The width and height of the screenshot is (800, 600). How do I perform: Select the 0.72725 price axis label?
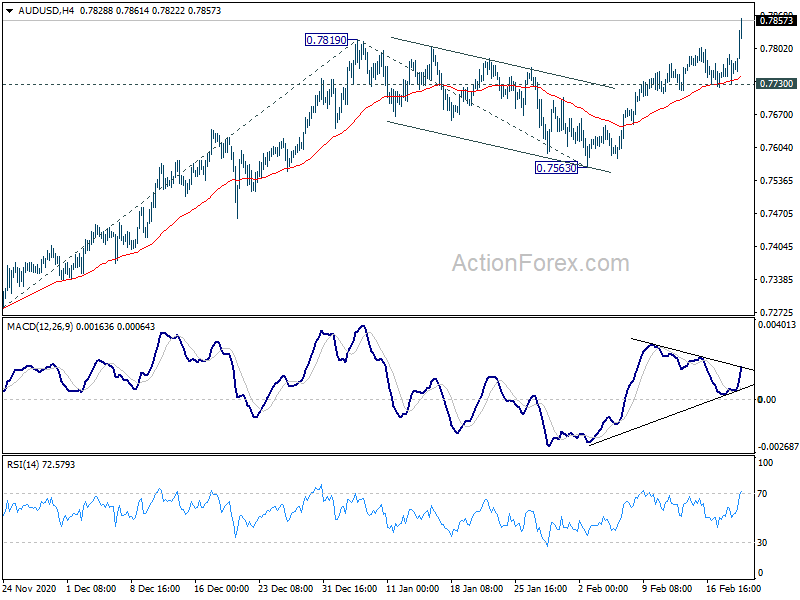click(x=777, y=312)
